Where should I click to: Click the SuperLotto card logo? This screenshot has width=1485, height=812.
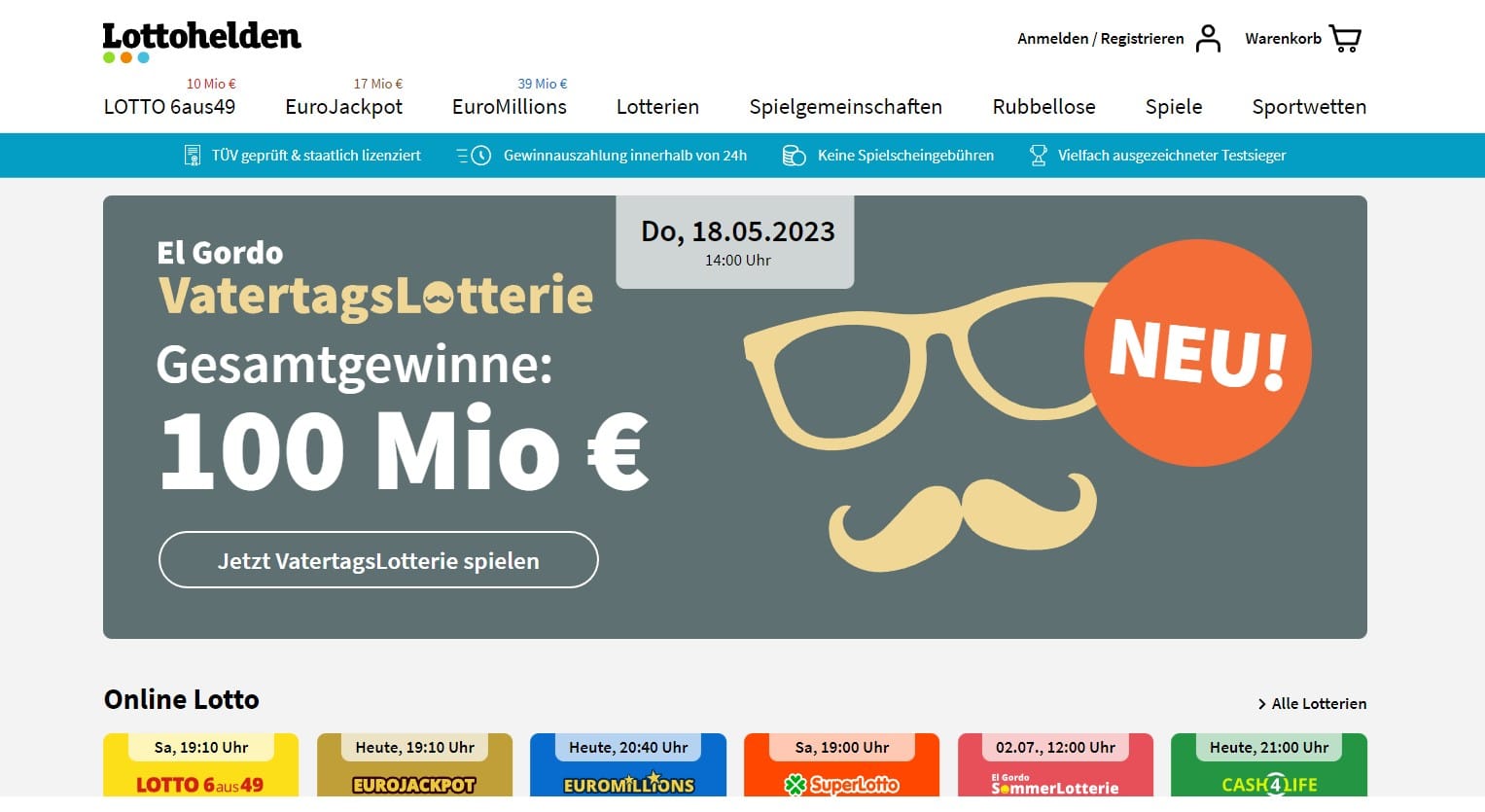[842, 785]
